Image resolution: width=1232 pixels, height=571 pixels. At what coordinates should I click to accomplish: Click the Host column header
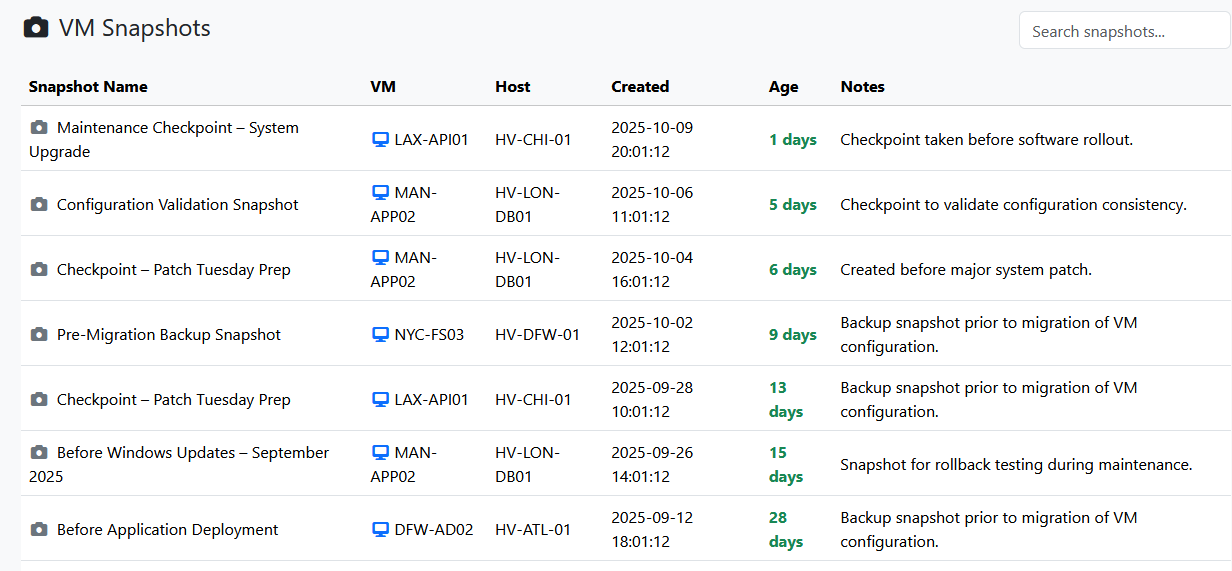pos(512,87)
